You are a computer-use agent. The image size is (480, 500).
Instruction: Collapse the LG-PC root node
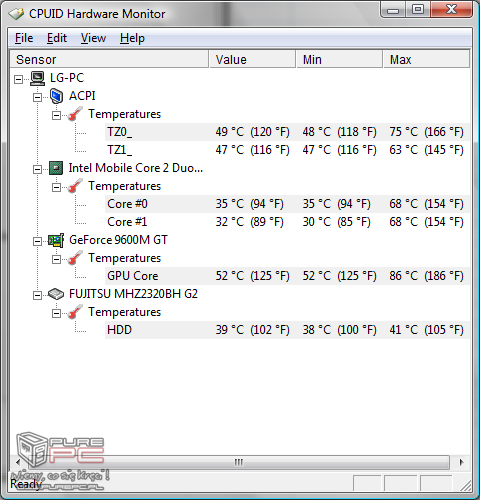(18, 79)
